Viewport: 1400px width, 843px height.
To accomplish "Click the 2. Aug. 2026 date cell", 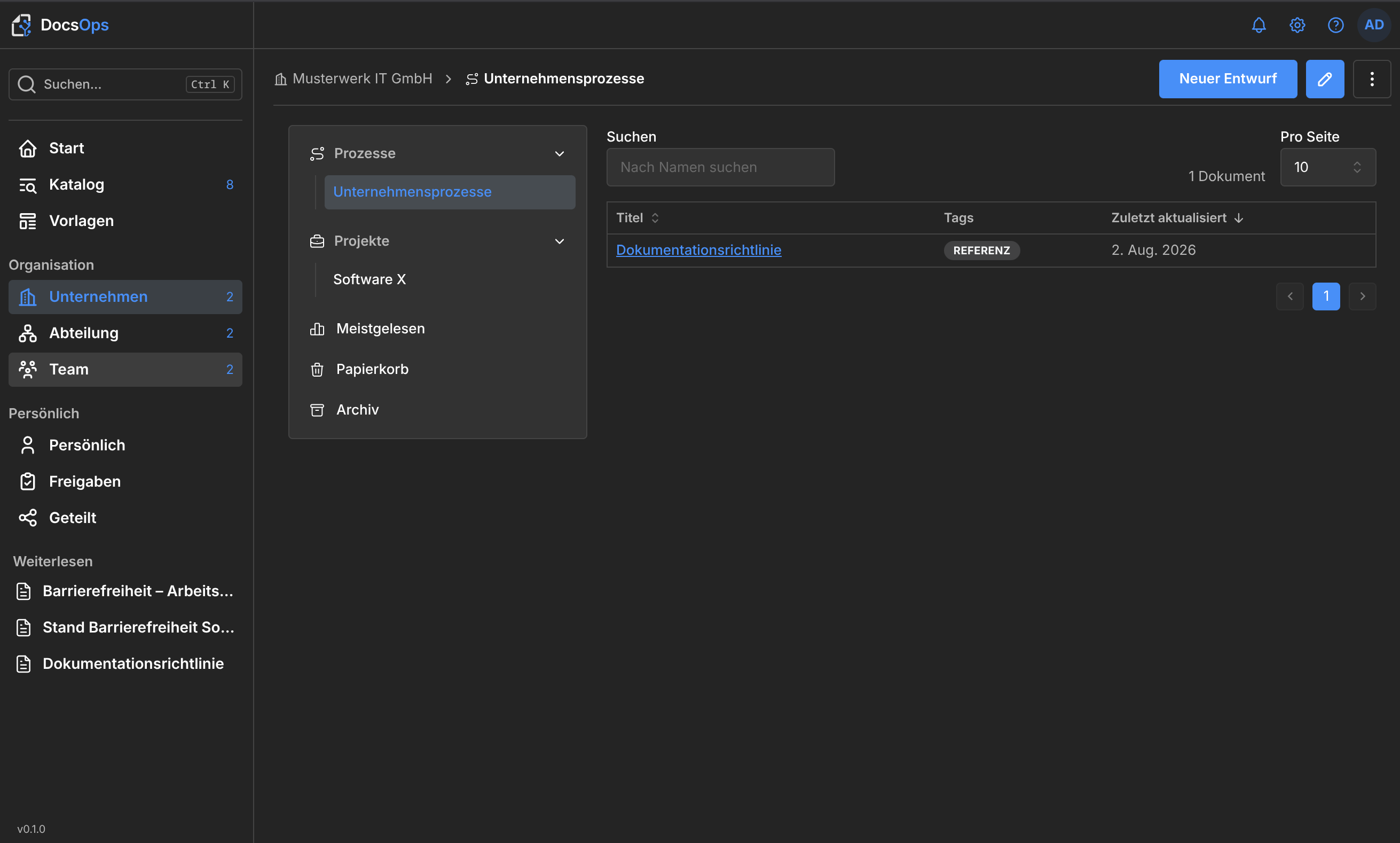I will click(1153, 251).
